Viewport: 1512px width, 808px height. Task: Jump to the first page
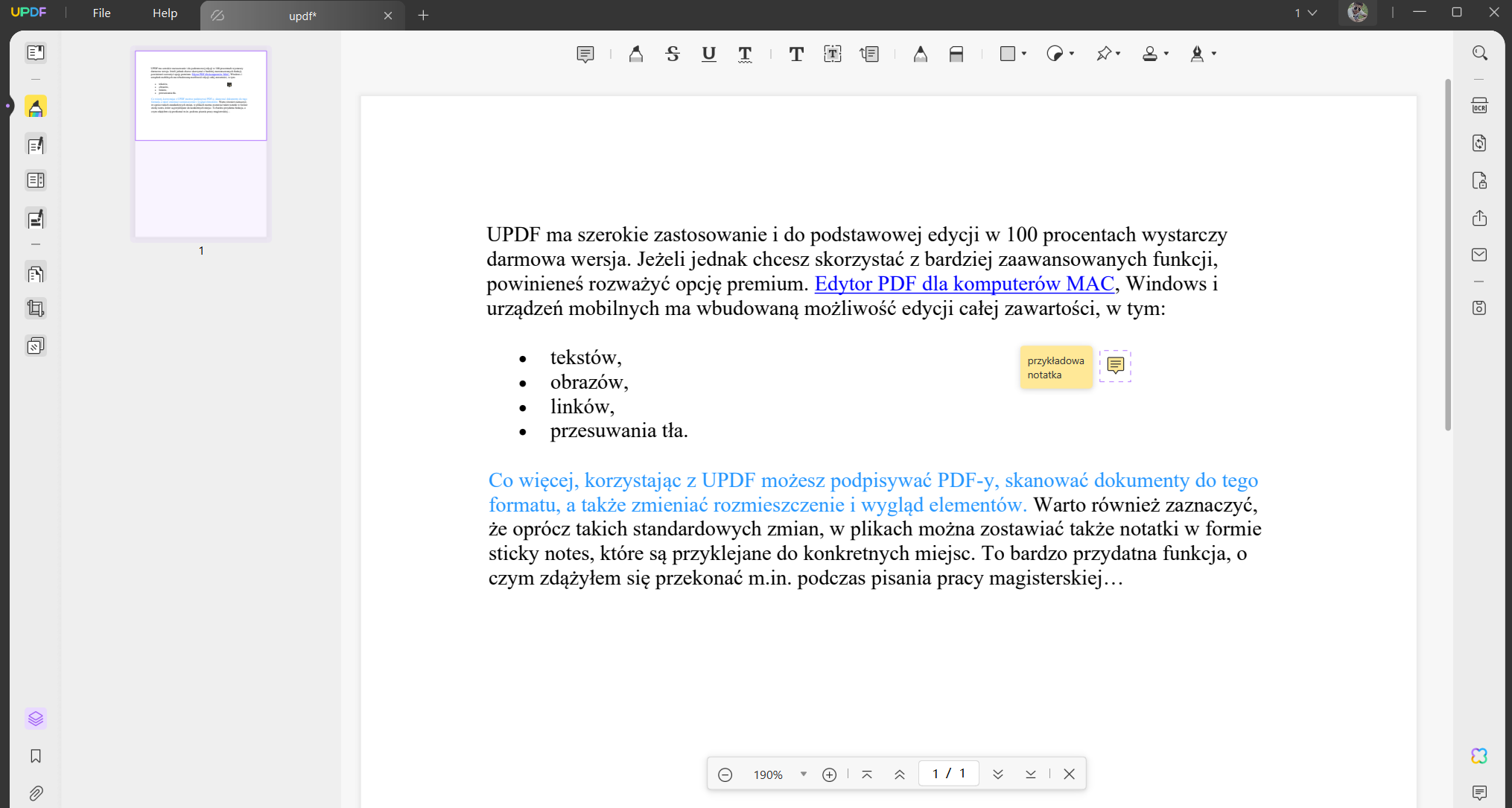click(867, 774)
